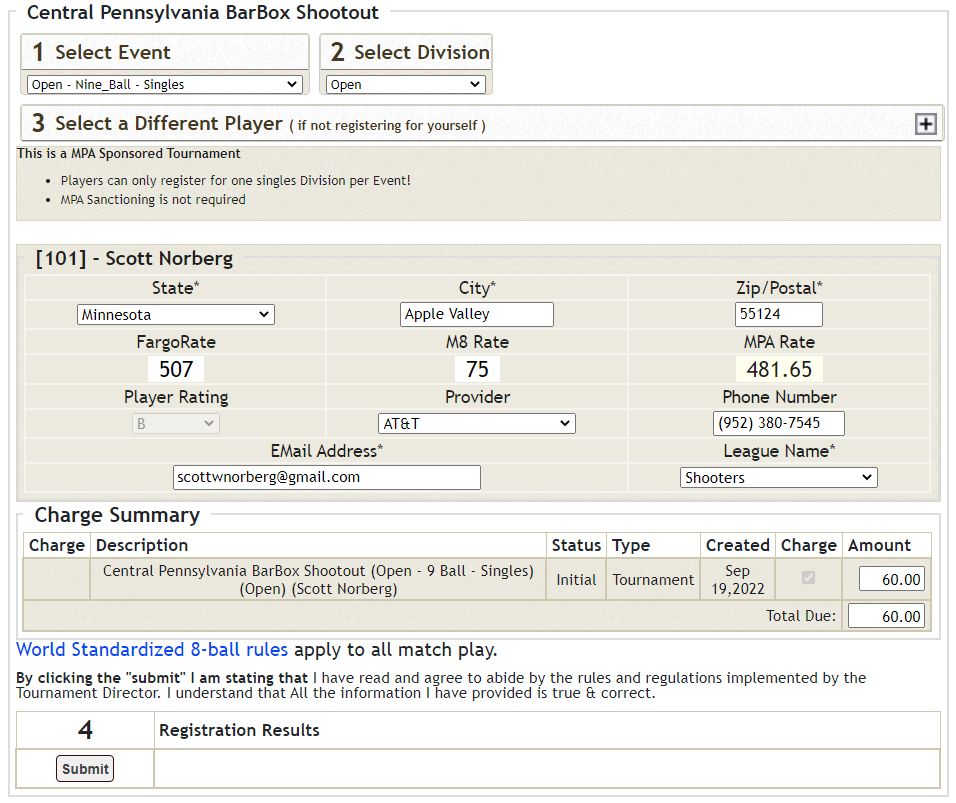This screenshot has height=803, width=956.
Task: Open the Select Event dropdown
Action: pos(165,85)
